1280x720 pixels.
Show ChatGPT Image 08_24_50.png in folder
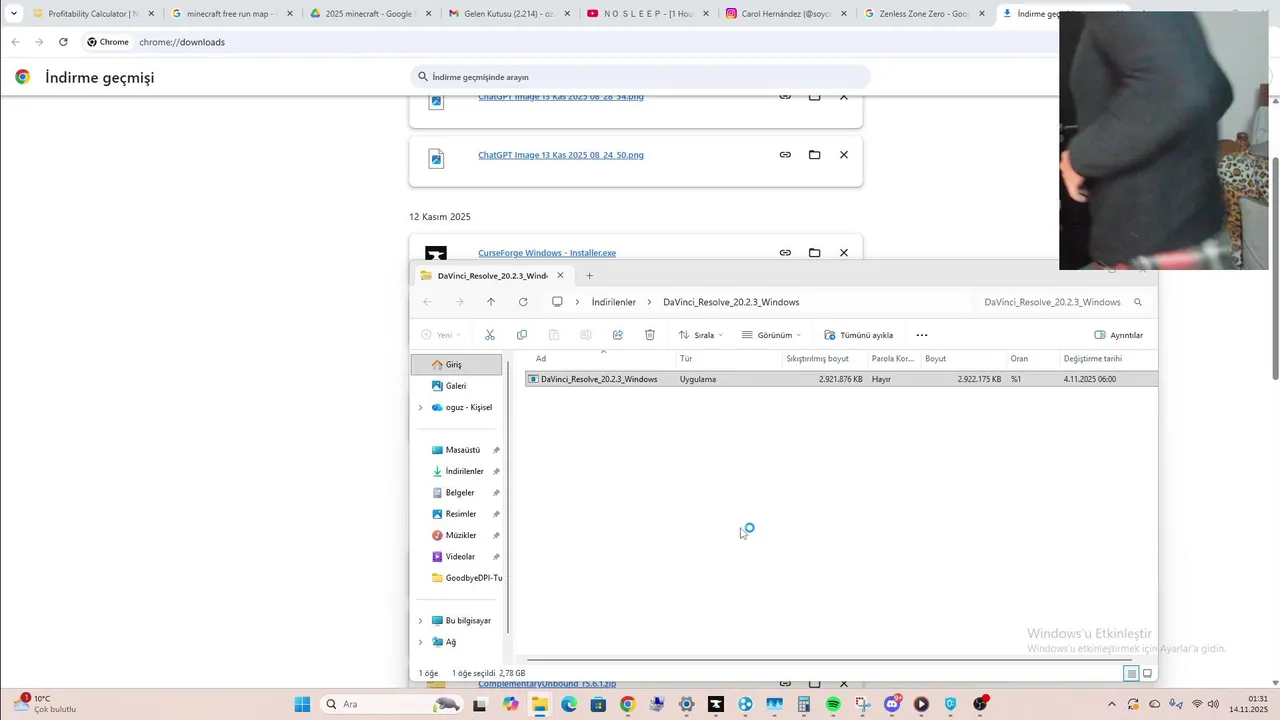tap(814, 155)
